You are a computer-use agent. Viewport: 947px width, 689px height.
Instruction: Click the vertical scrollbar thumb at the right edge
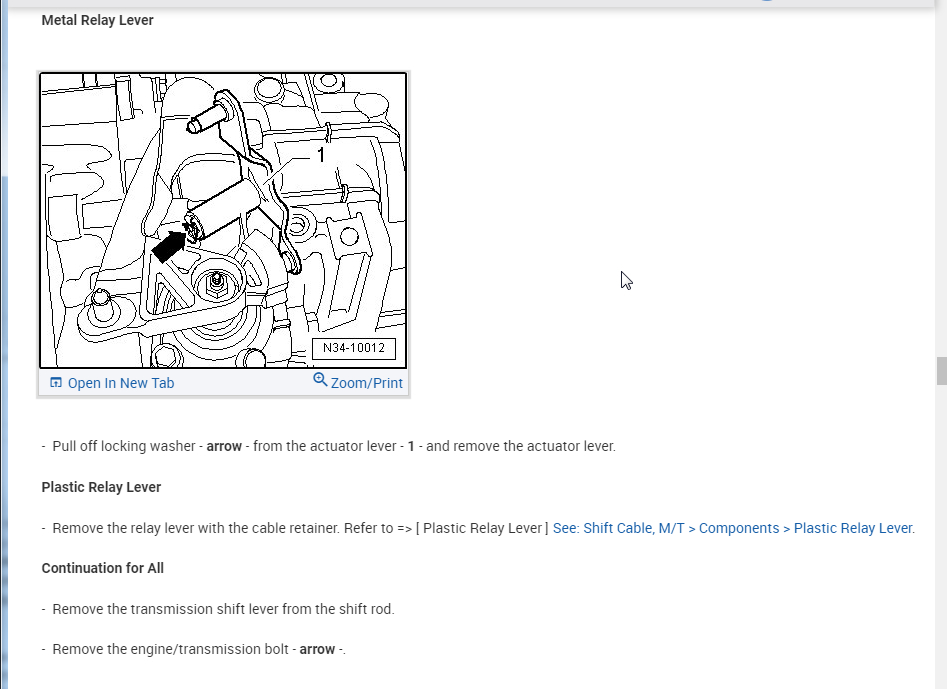(x=942, y=371)
